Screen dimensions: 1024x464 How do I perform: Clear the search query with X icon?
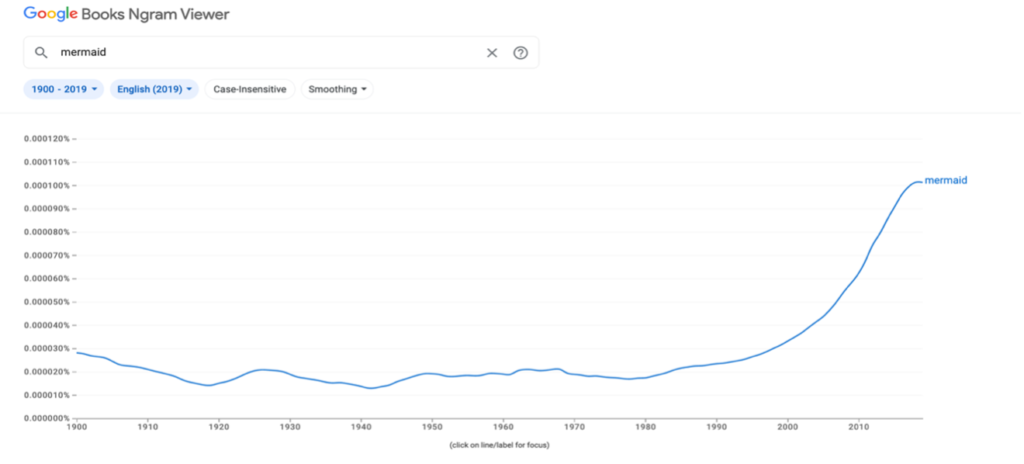point(492,53)
